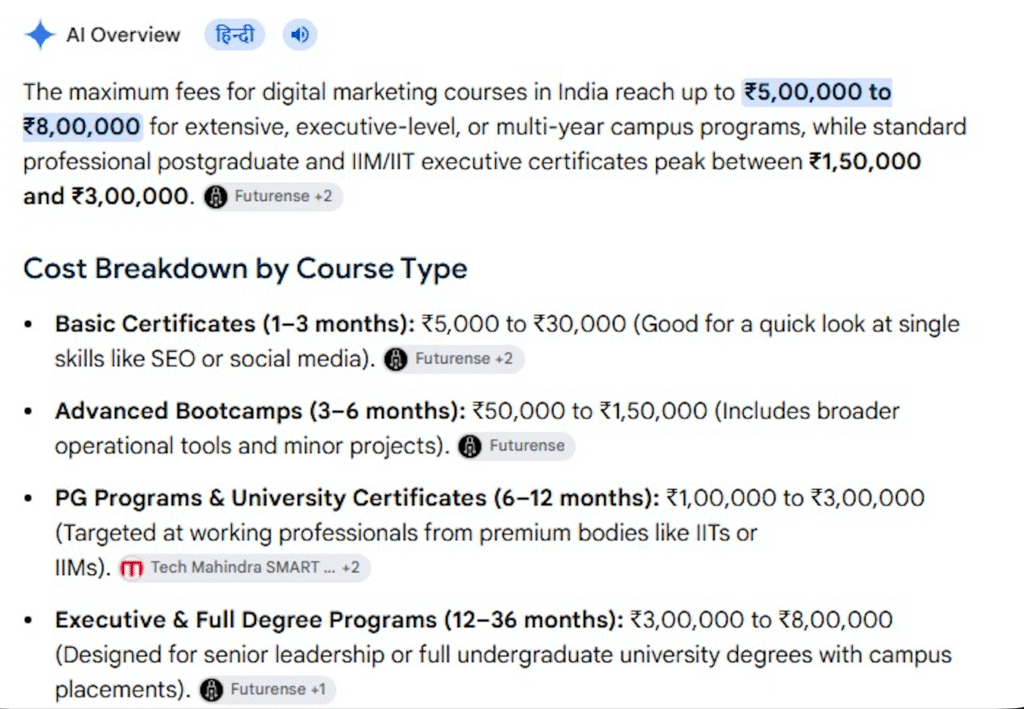Expand the Tech Mahindra SMART +2 sources chip

(244, 568)
